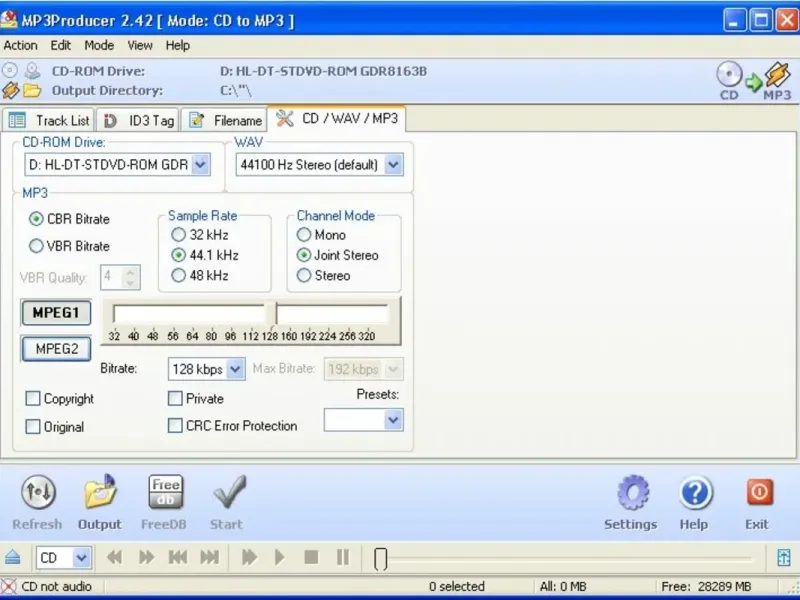800x600 pixels.
Task: Open the View menu
Action: pos(140,45)
